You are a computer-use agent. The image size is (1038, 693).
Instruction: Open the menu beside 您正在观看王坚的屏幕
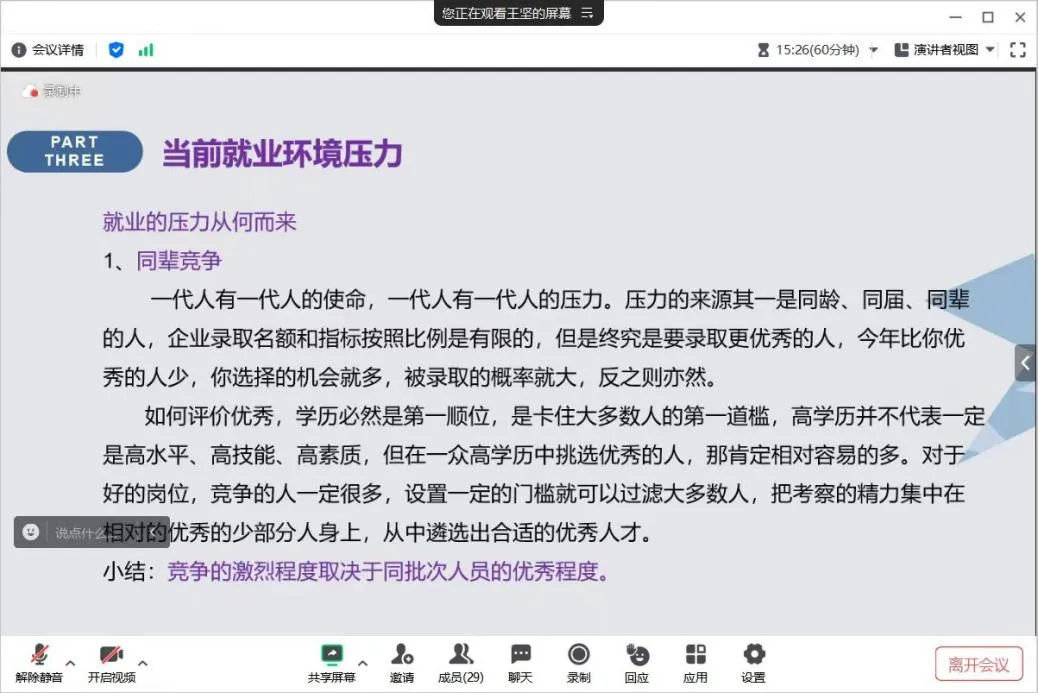click(x=587, y=13)
